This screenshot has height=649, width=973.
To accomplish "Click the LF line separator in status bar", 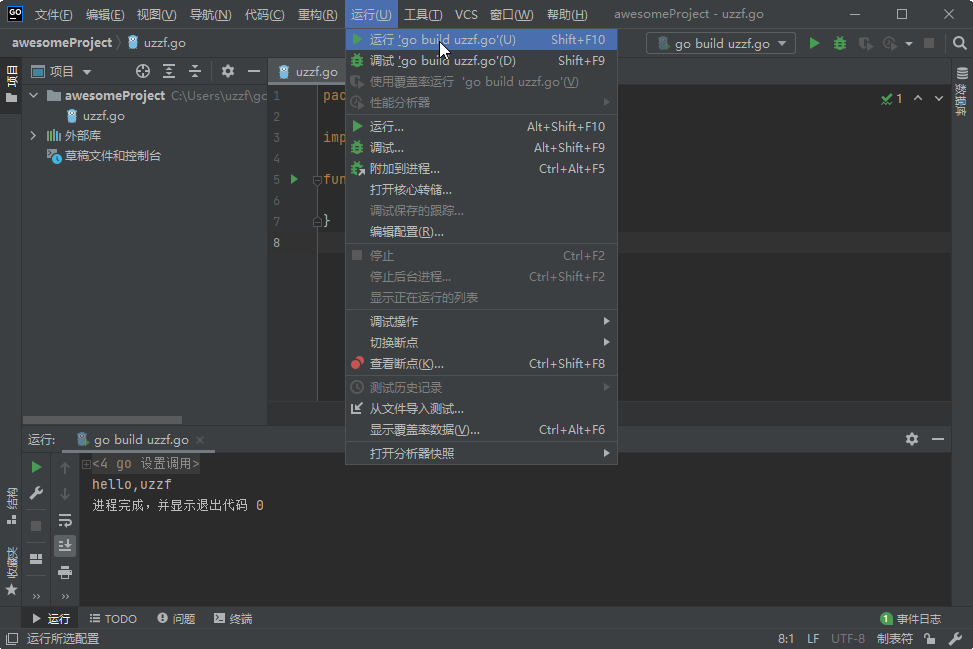I will click(x=813, y=638).
